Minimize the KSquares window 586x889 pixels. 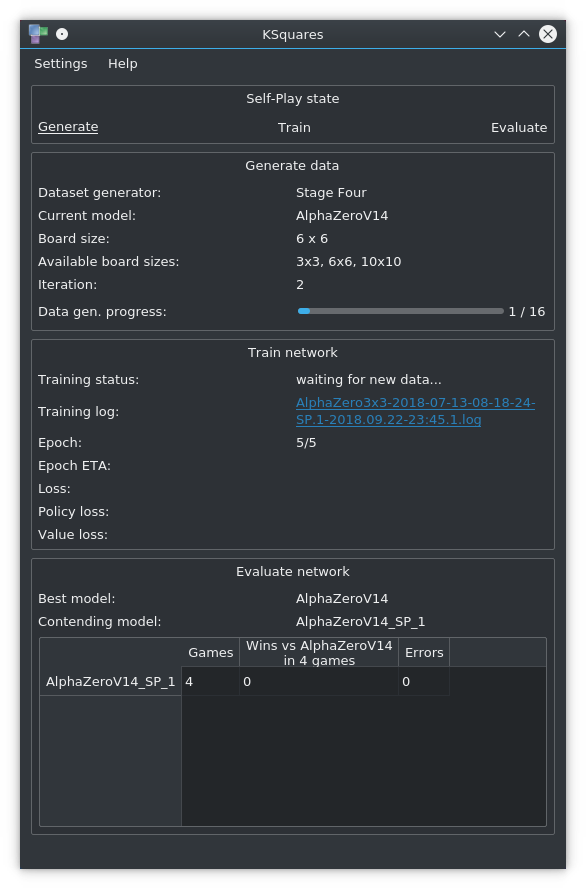pos(500,35)
